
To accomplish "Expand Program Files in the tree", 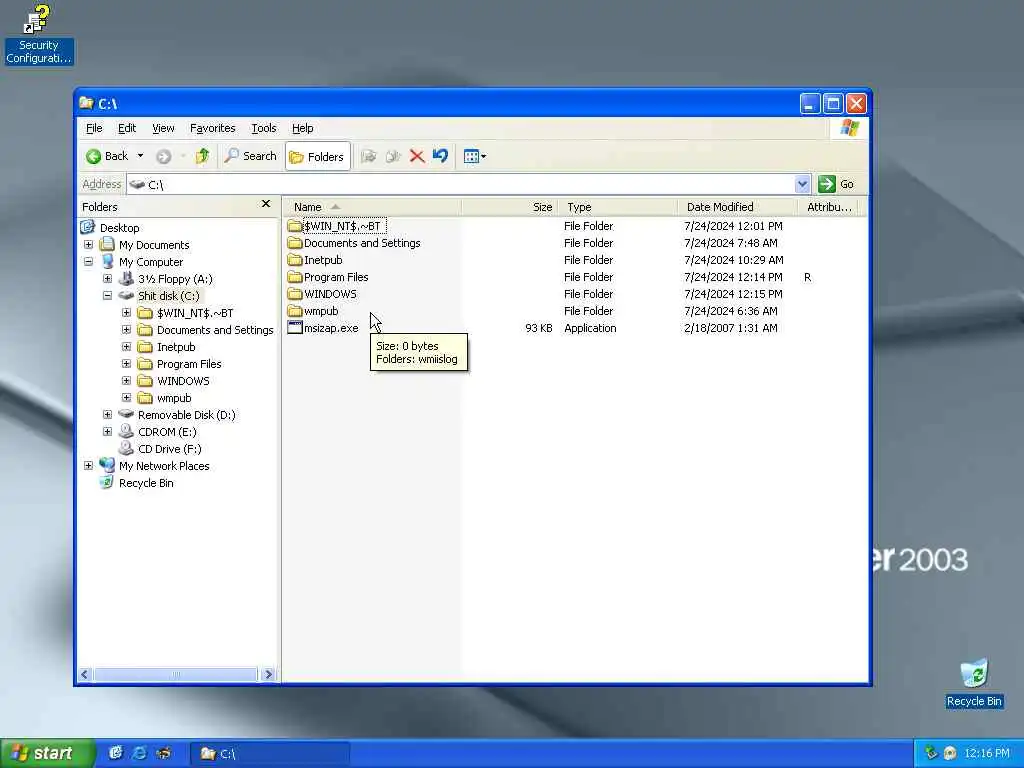I will click(x=126, y=364).
